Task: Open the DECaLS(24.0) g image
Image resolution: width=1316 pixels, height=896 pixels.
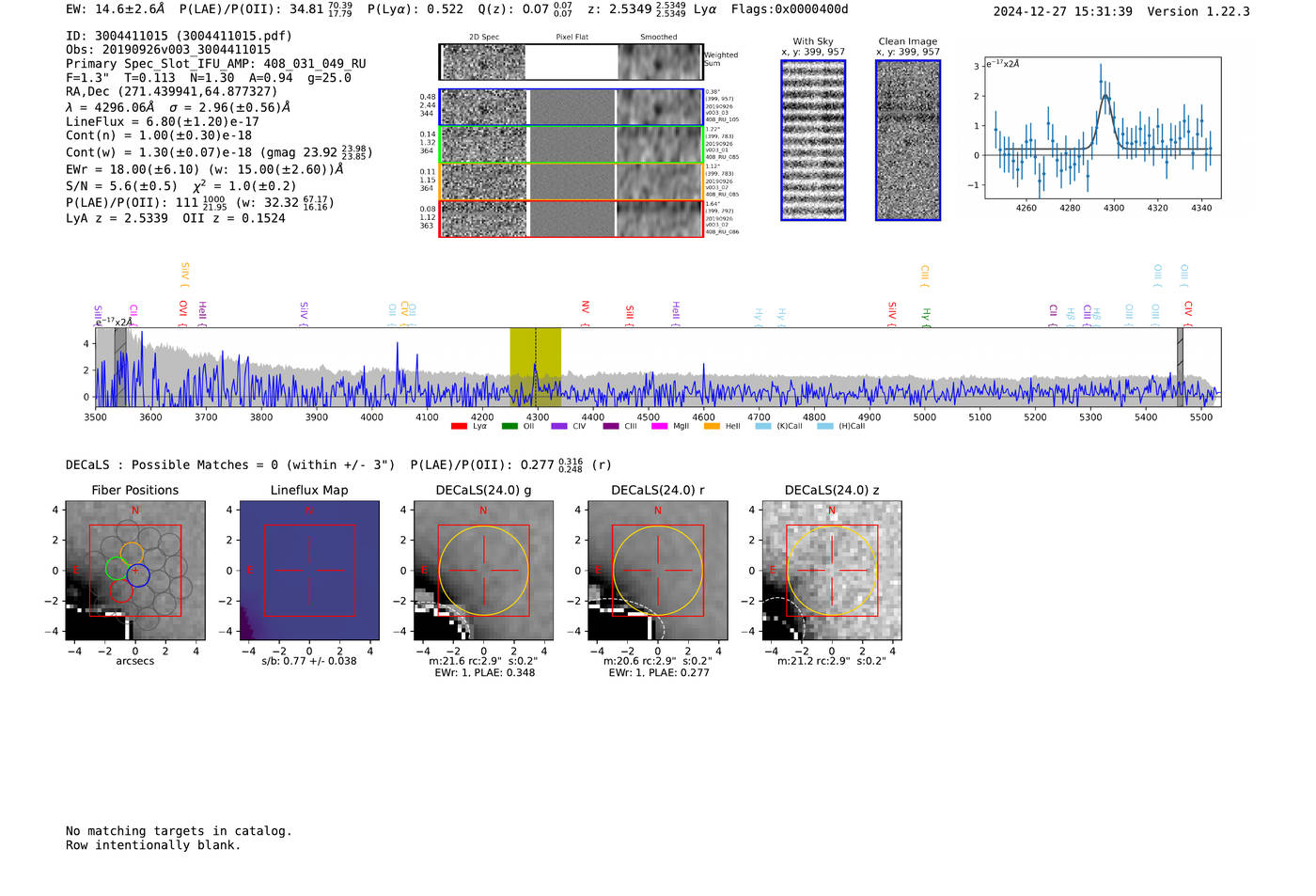Action: coord(483,571)
